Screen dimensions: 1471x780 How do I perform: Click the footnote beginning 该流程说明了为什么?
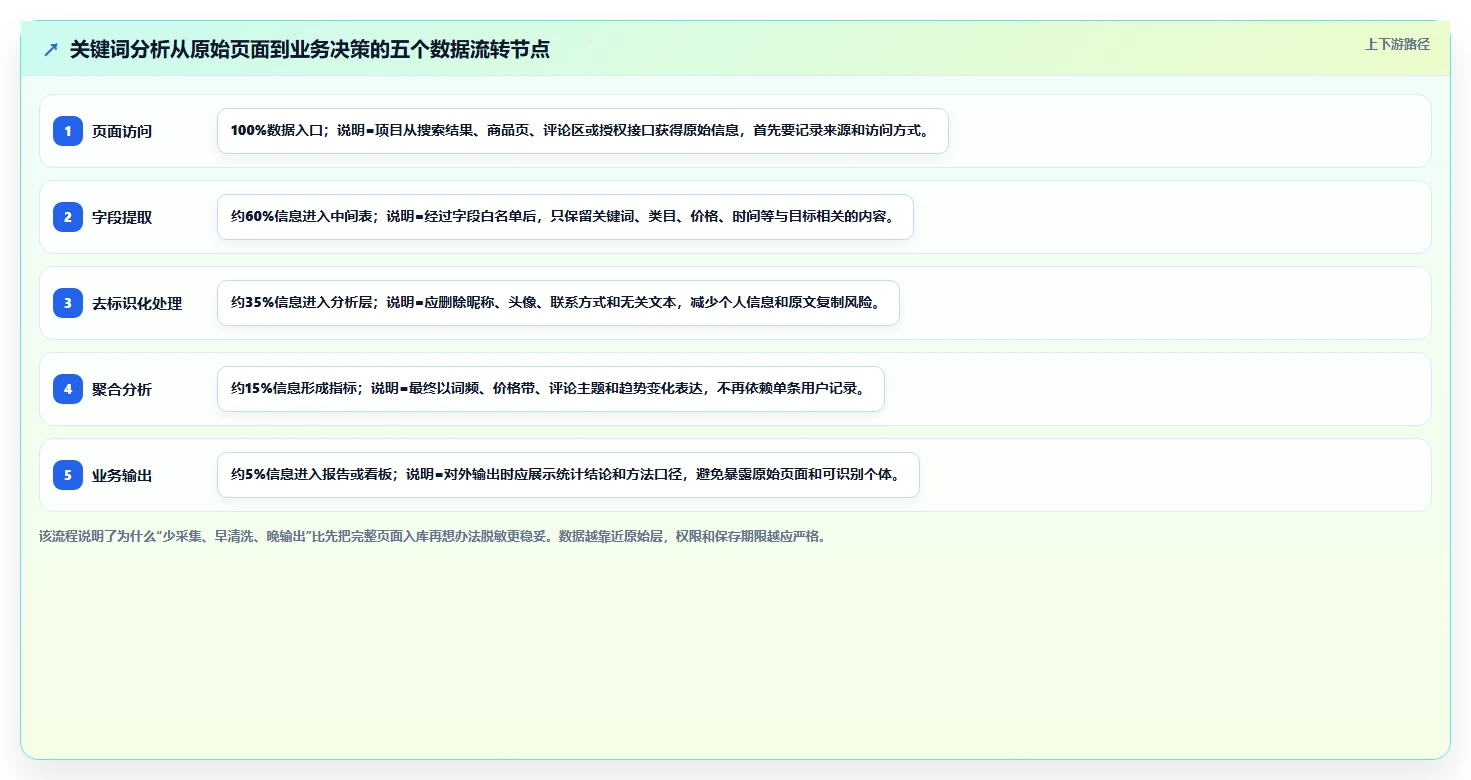click(433, 536)
